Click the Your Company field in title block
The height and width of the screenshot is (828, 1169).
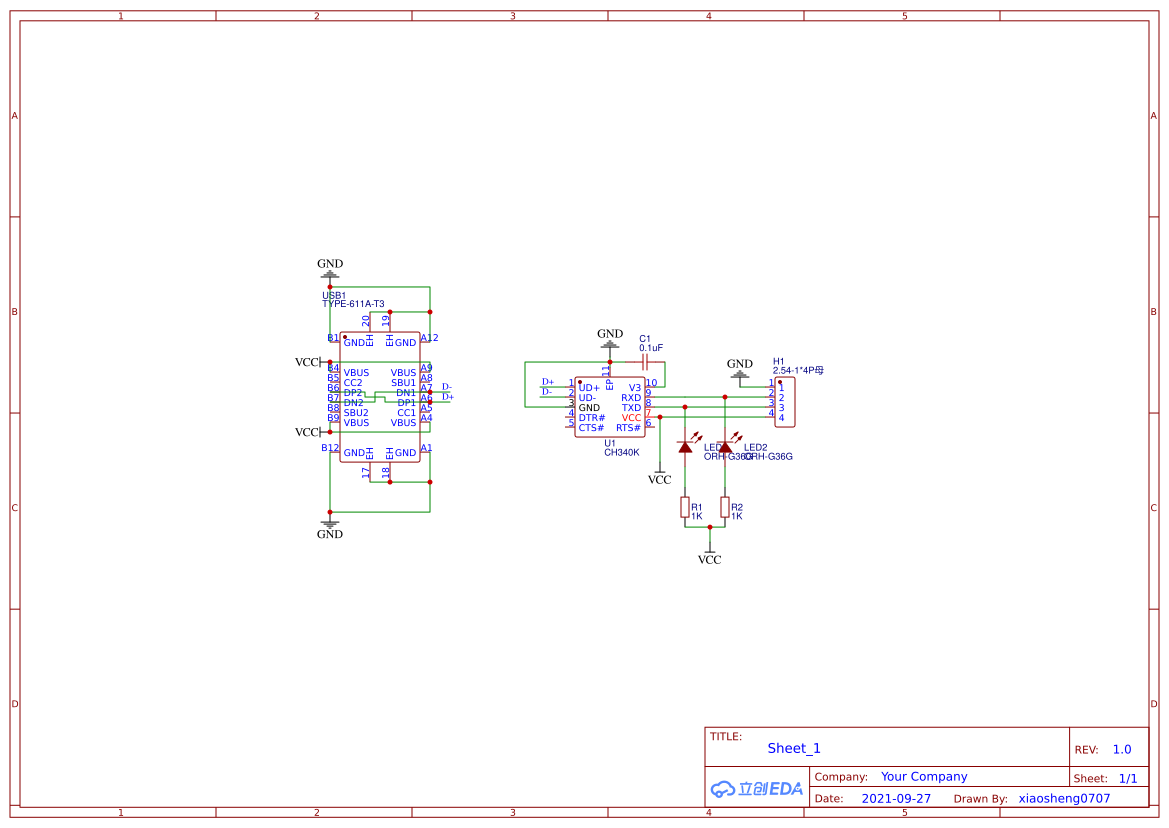(924, 776)
